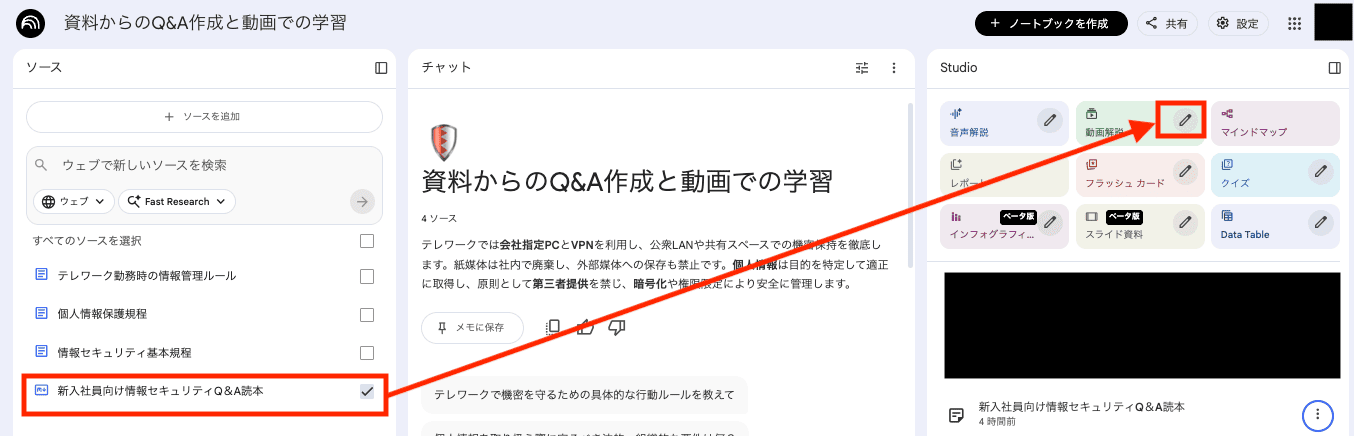This screenshot has height=436, width=1354.
Task: Submit web source search arrow button
Action: pyautogui.click(x=362, y=202)
